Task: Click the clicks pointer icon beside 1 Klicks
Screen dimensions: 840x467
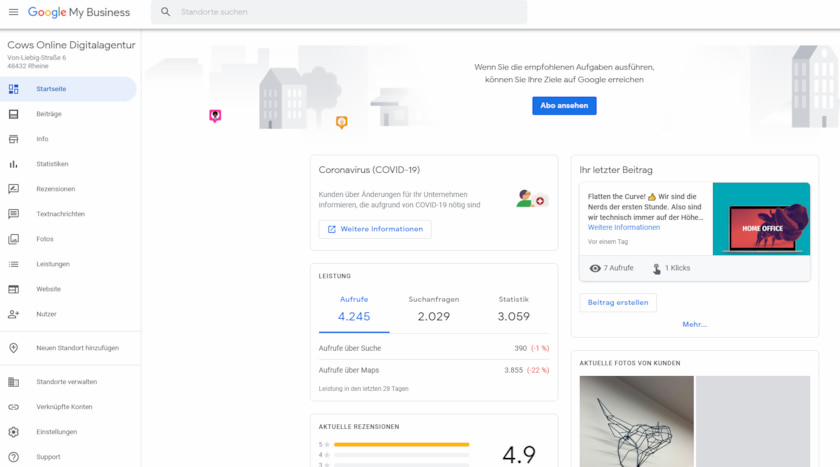Action: 657,268
